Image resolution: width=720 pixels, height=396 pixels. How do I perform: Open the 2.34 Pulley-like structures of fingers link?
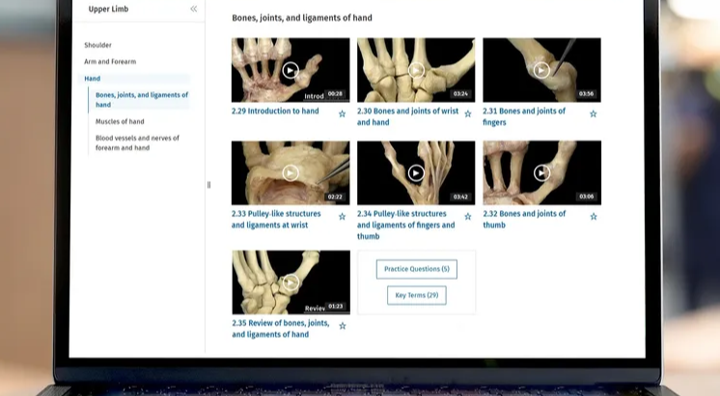(x=406, y=225)
